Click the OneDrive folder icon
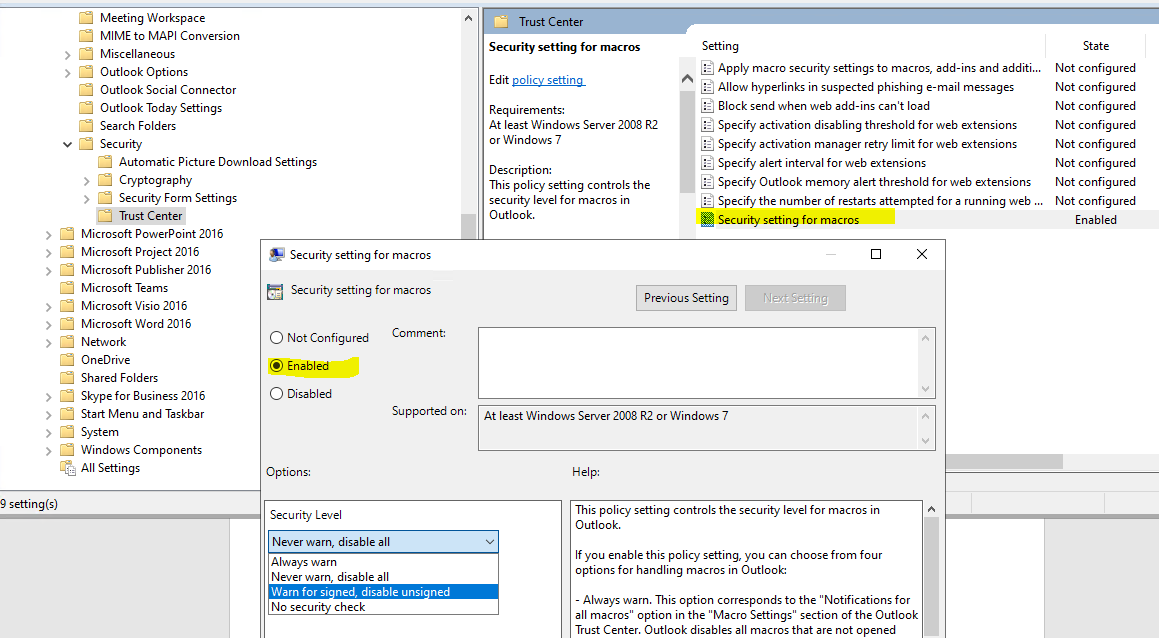Screen dimensions: 1159x638 point(67,360)
